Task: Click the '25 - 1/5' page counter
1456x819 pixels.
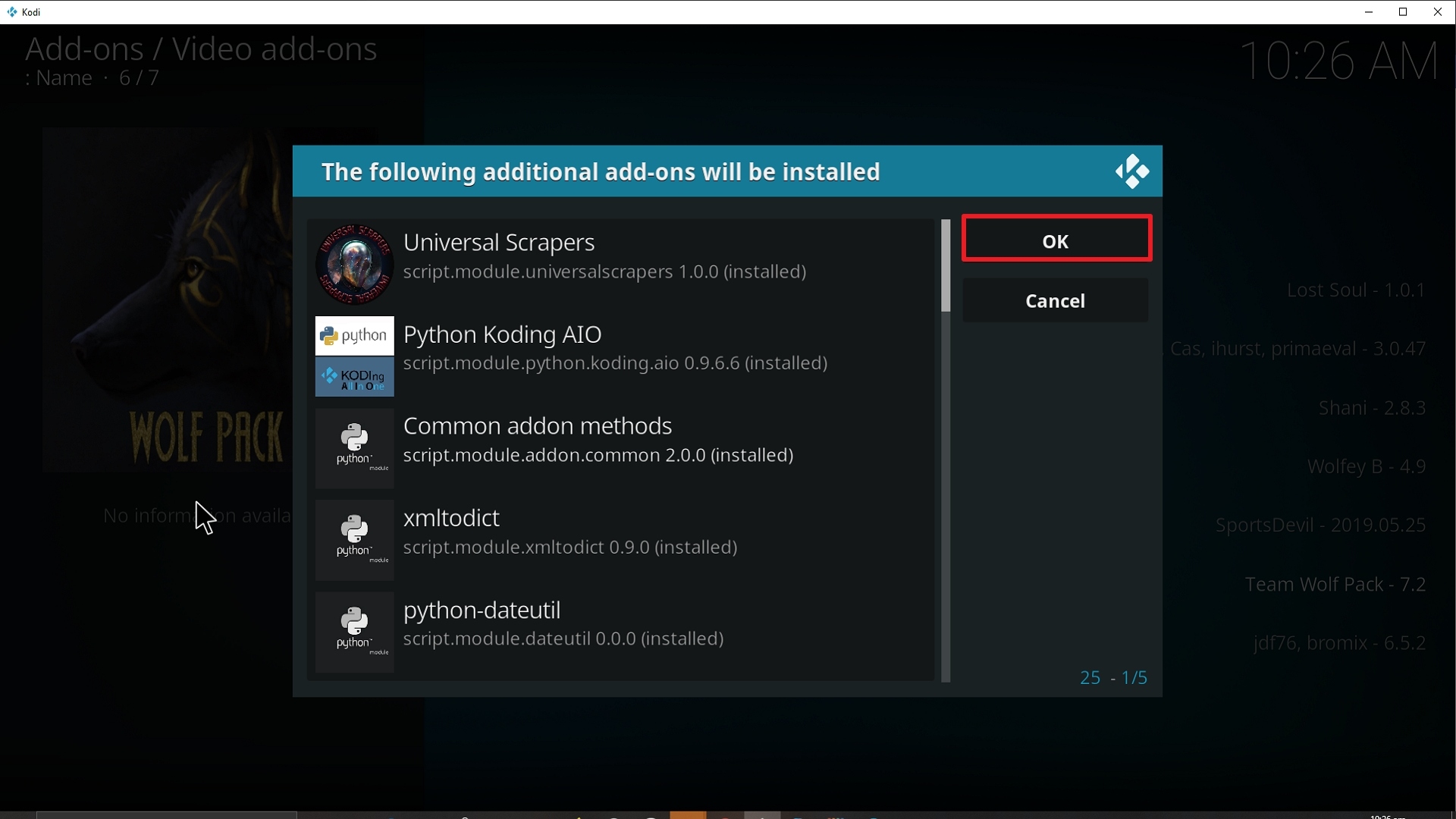Action: (1113, 677)
